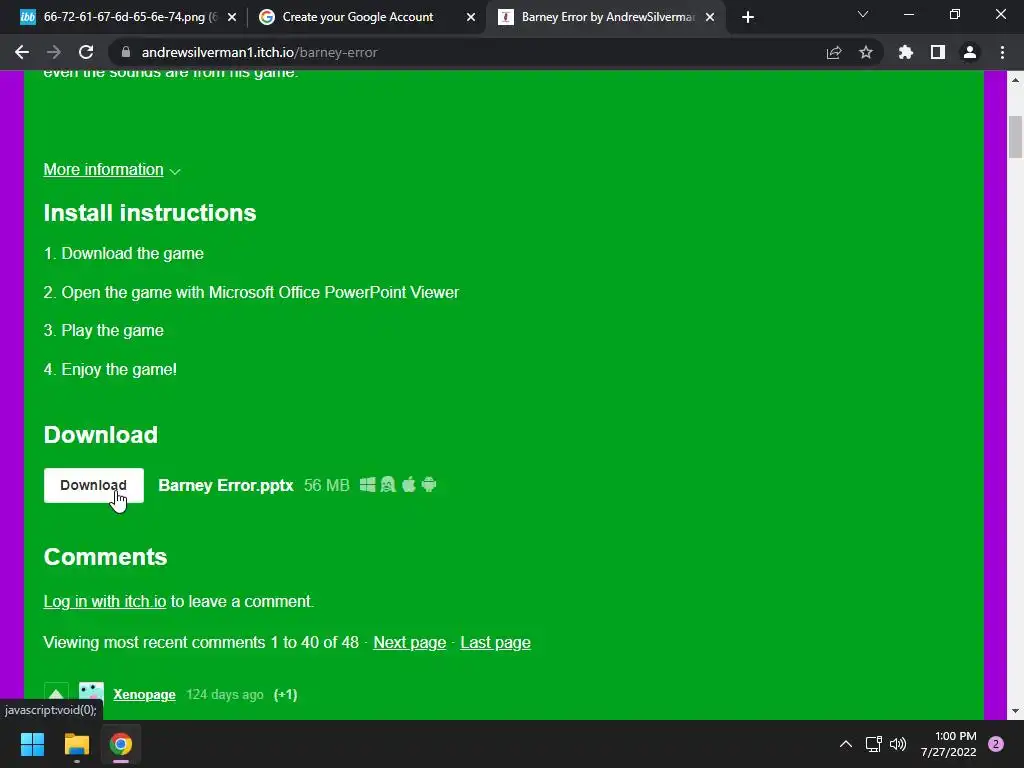This screenshot has height=768, width=1024.
Task: Bookmark this page with the star
Action: pyautogui.click(x=865, y=52)
